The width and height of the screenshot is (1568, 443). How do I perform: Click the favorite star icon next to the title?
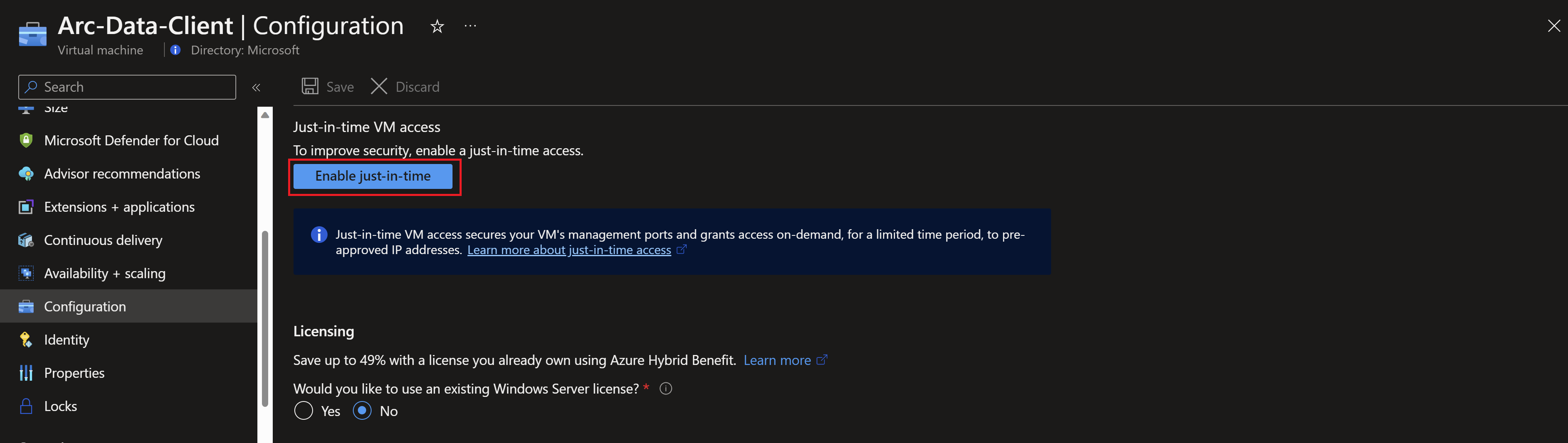coord(437,26)
